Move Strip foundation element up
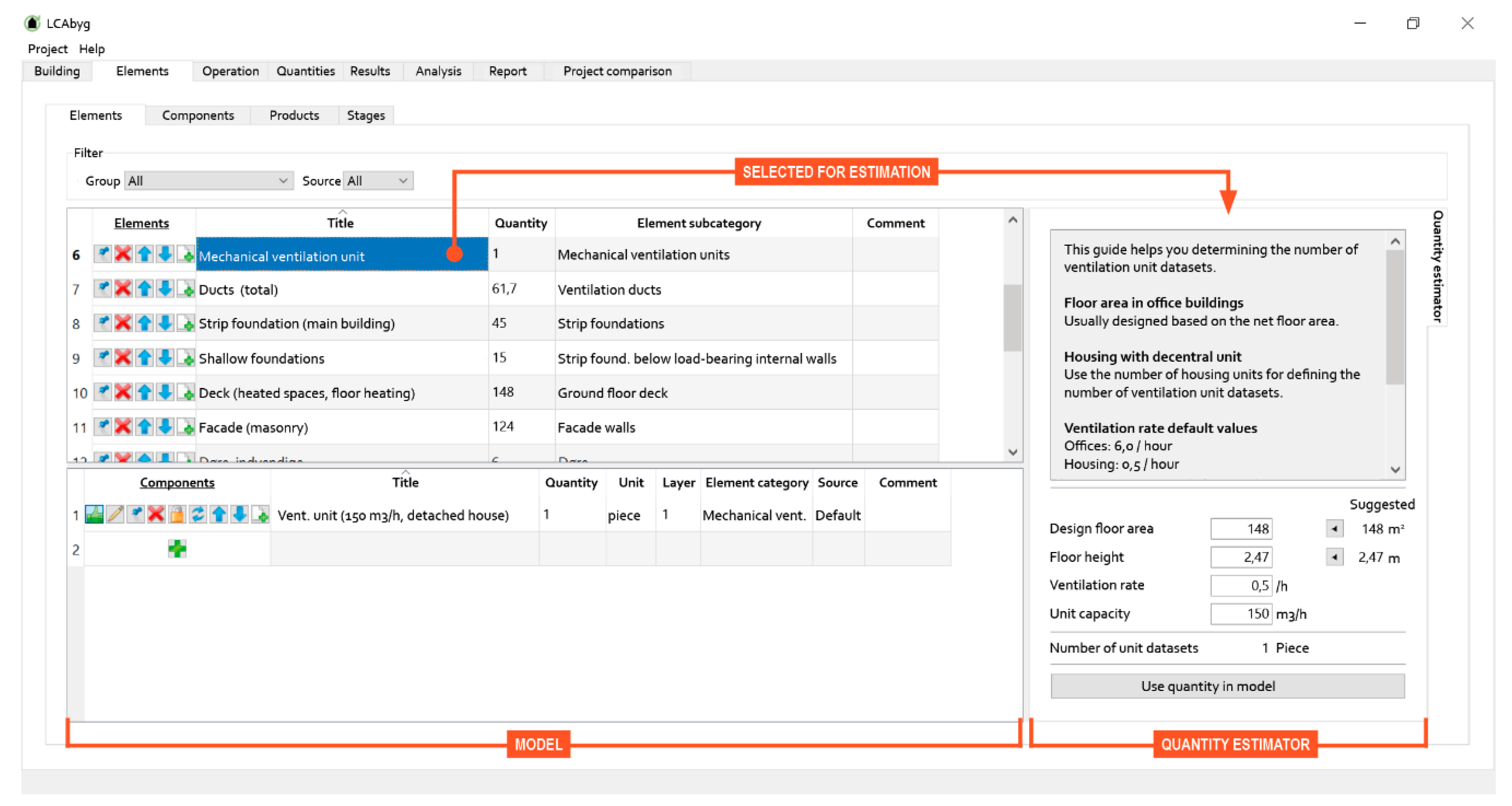Viewport: 1512px width, 806px height. pyautogui.click(x=144, y=323)
